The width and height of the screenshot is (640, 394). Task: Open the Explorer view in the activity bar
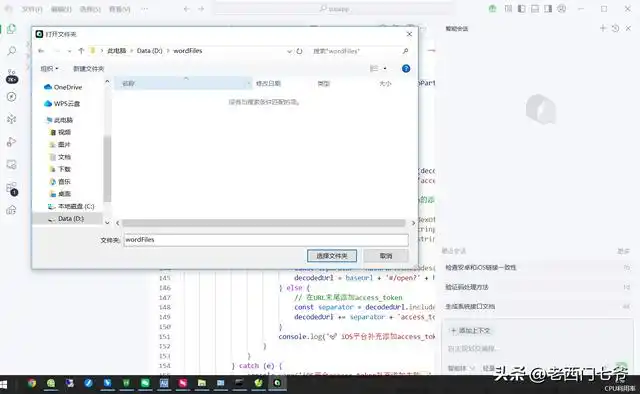(11, 29)
